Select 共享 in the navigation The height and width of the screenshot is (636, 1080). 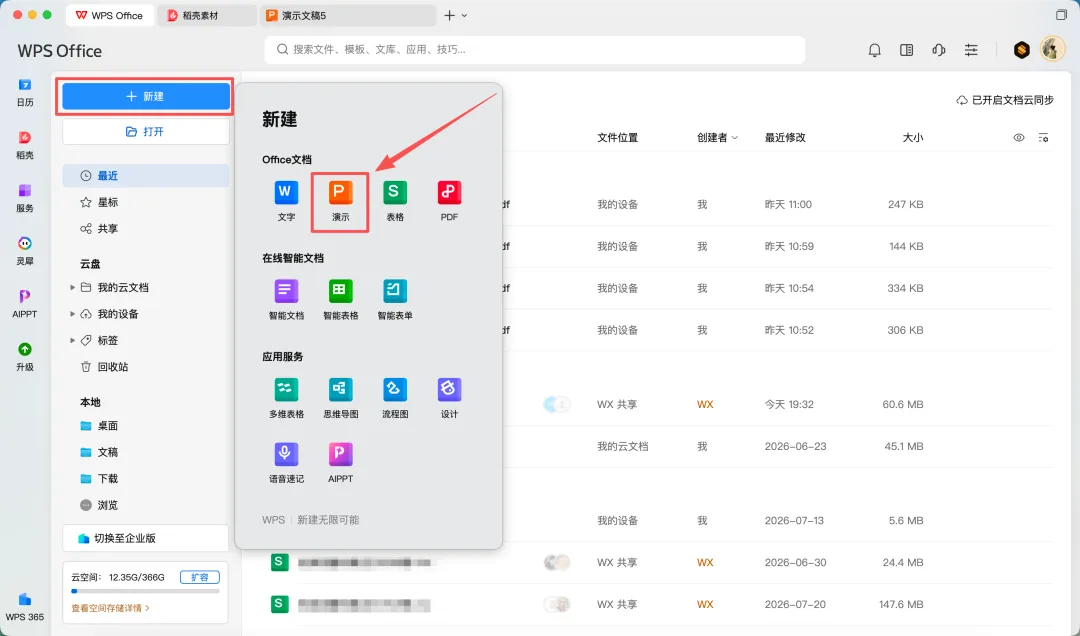coord(145,228)
